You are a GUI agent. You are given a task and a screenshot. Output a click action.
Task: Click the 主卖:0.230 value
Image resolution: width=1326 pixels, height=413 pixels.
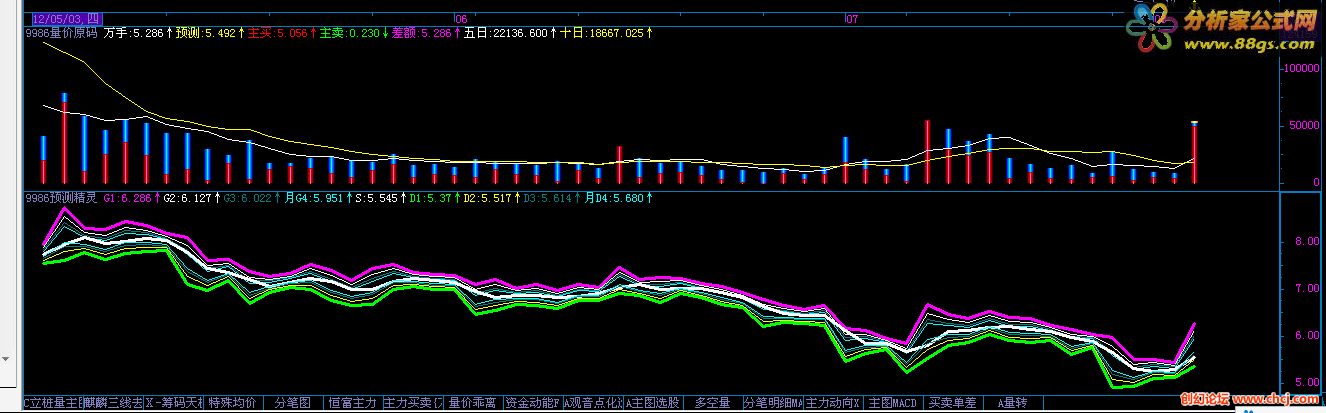coord(350,33)
